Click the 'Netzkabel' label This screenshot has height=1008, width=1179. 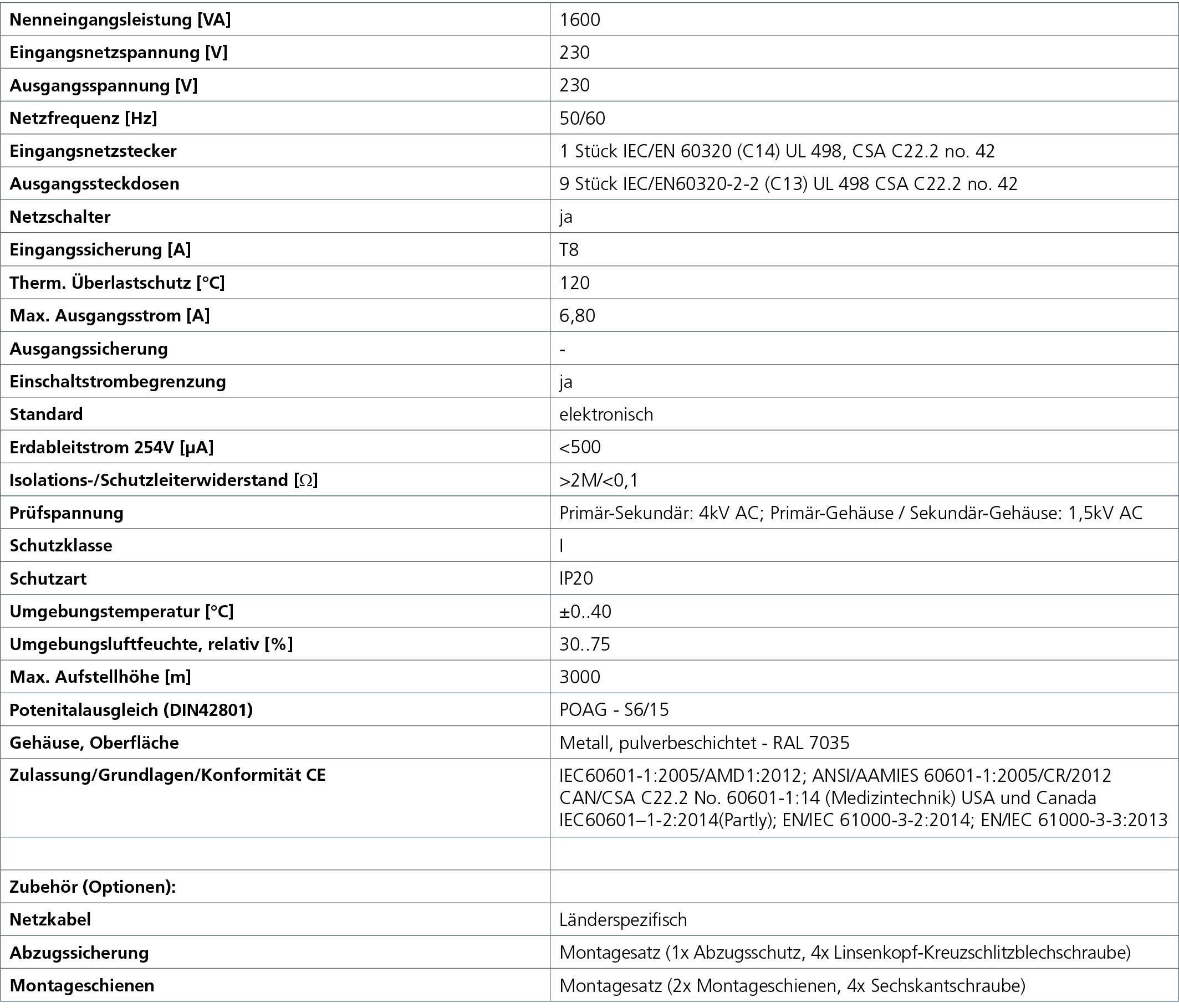point(50,920)
